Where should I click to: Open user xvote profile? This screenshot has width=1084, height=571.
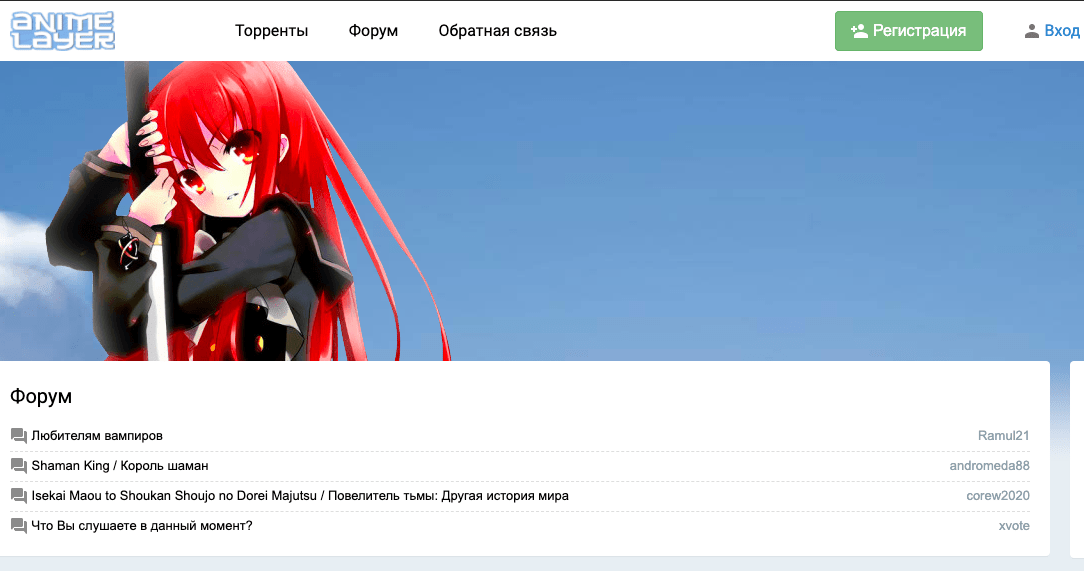pos(1014,526)
